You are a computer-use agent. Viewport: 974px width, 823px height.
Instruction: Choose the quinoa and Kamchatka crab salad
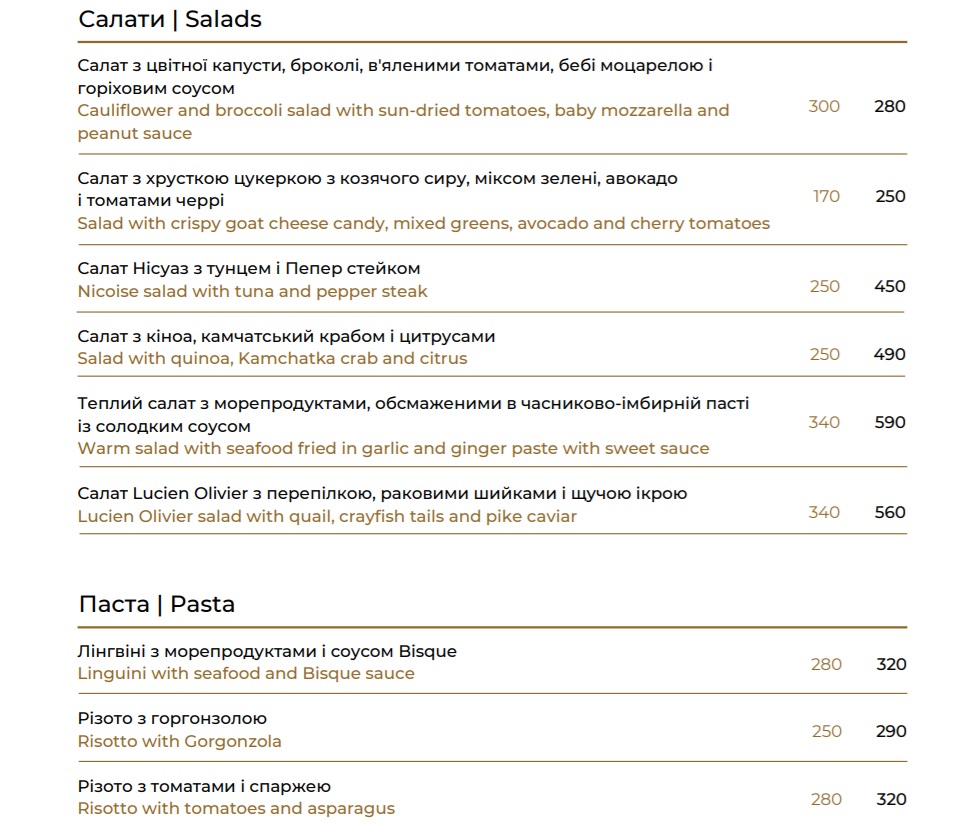[492, 347]
